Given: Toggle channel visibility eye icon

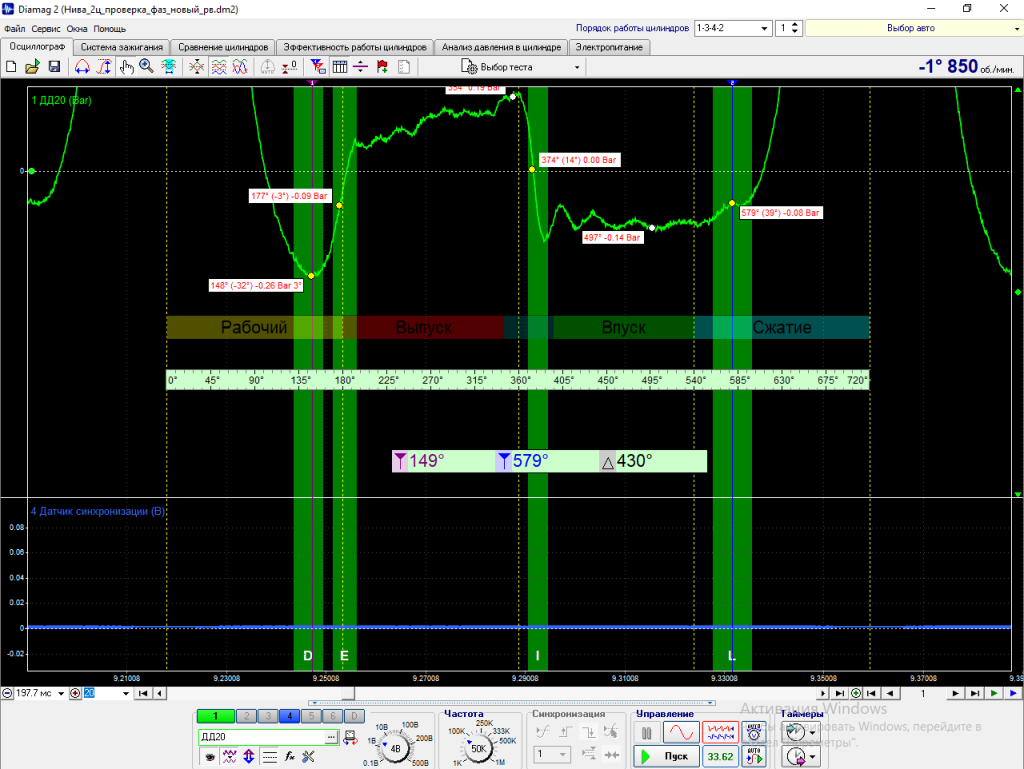Looking at the screenshot, I should 210,757.
